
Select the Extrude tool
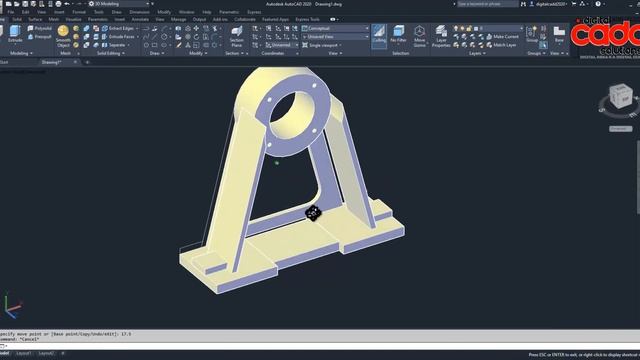click(15, 34)
